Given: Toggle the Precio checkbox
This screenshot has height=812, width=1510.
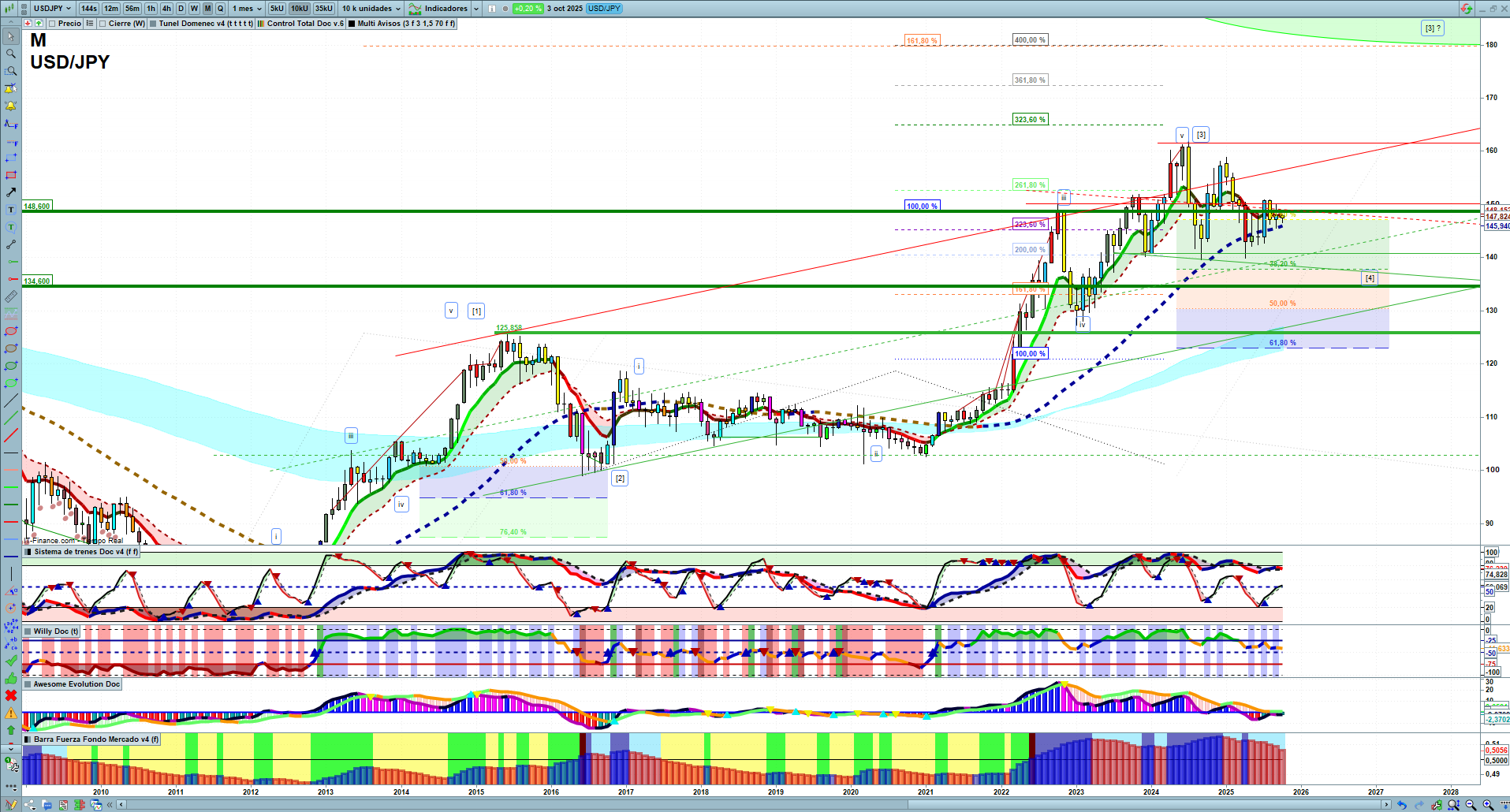Looking at the screenshot, I should [52, 24].
